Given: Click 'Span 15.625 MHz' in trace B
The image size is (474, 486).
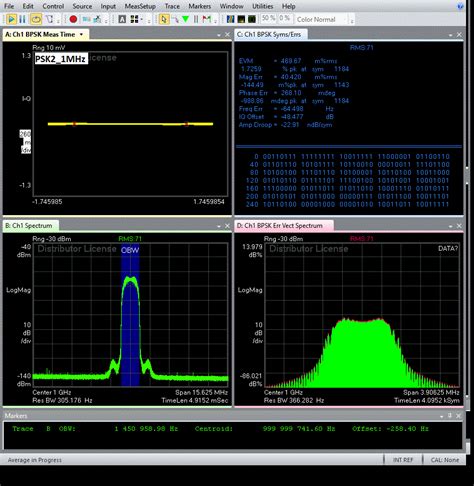Looking at the screenshot, I should pyautogui.click(x=201, y=392).
